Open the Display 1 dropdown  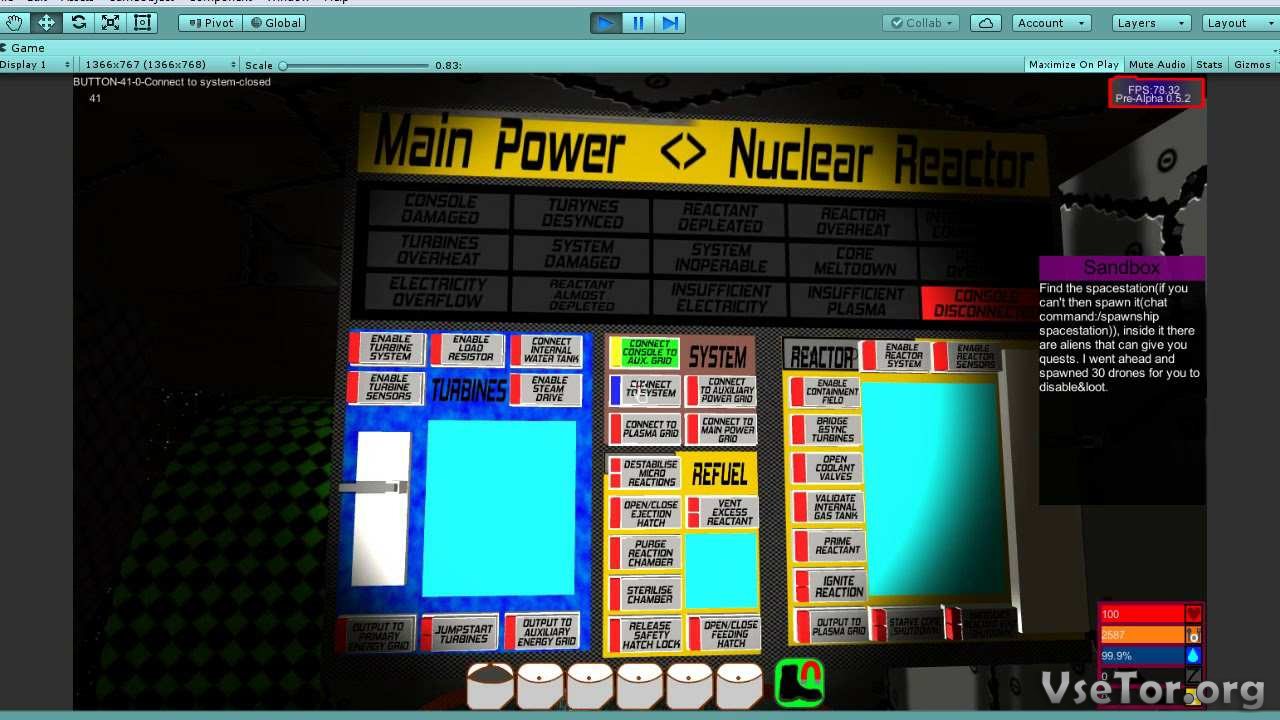point(35,65)
